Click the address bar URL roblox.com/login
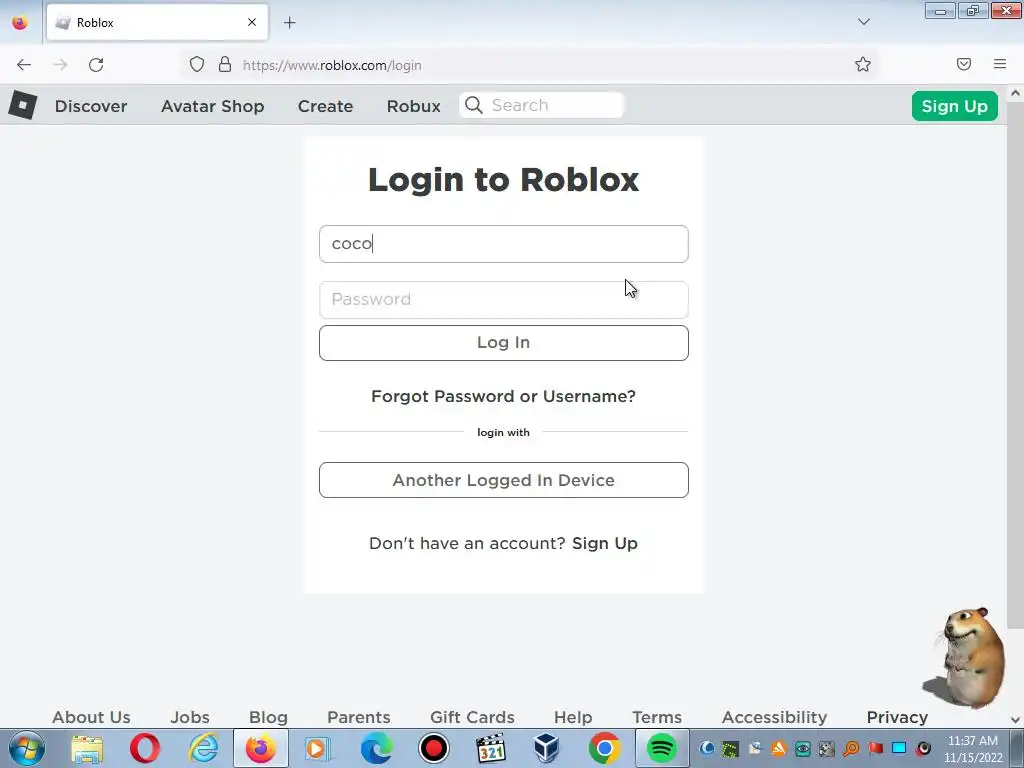 [x=332, y=65]
